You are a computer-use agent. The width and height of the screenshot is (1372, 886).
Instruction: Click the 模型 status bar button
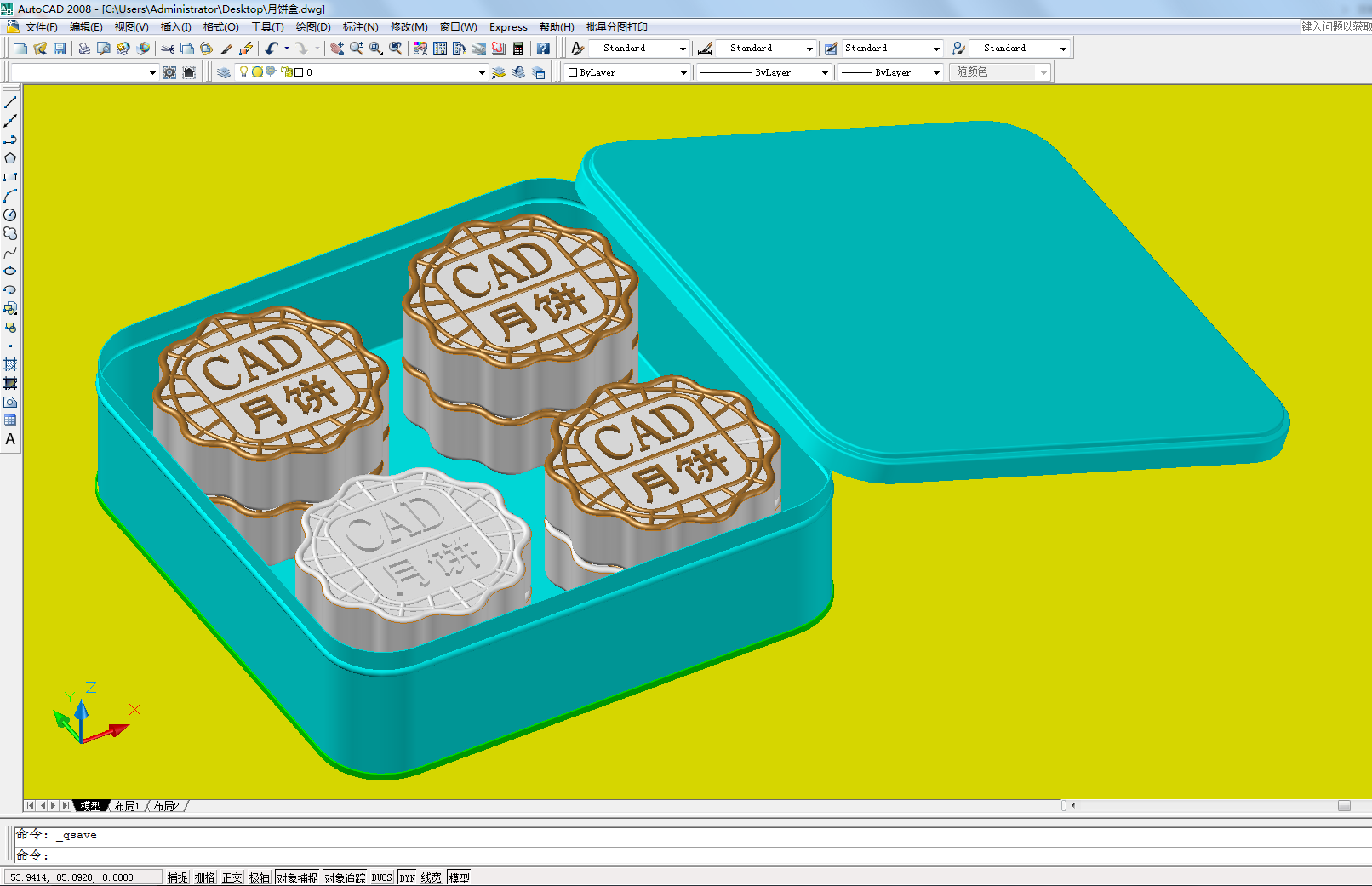click(x=459, y=877)
